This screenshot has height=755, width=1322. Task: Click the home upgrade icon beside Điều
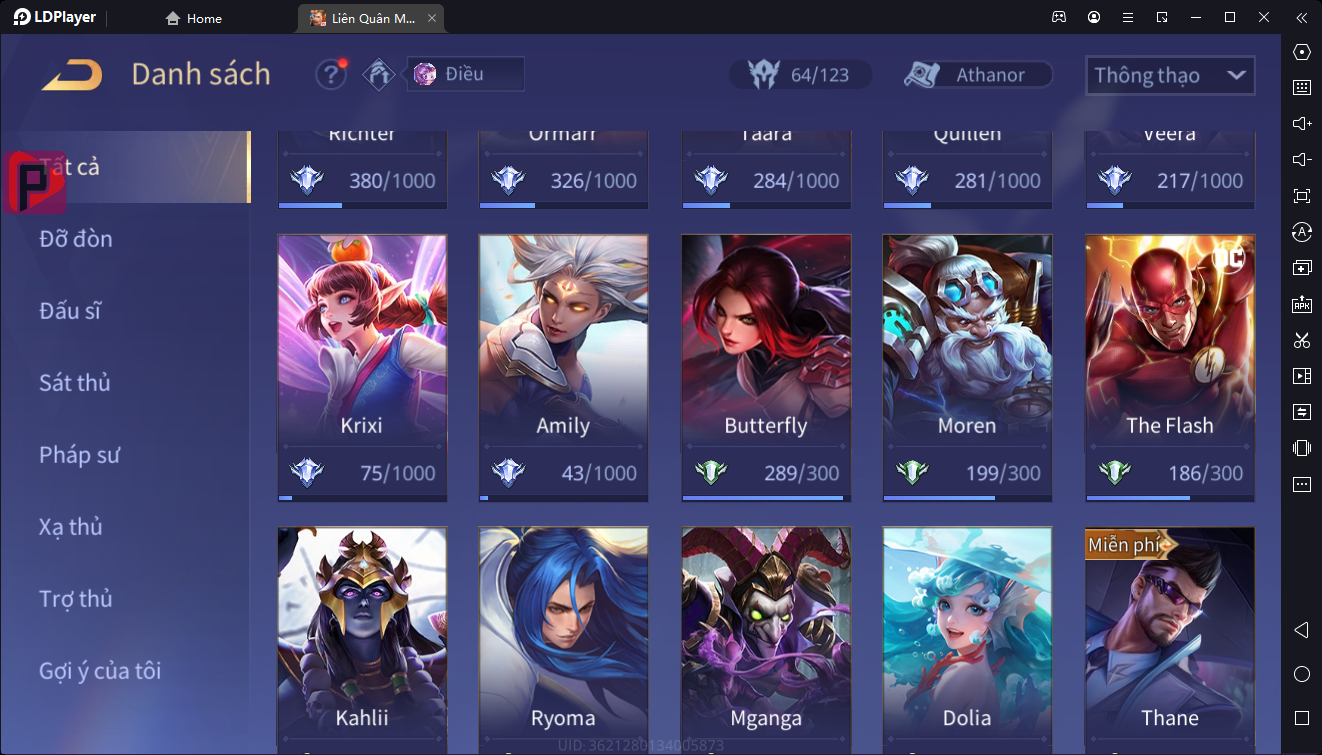tap(379, 74)
